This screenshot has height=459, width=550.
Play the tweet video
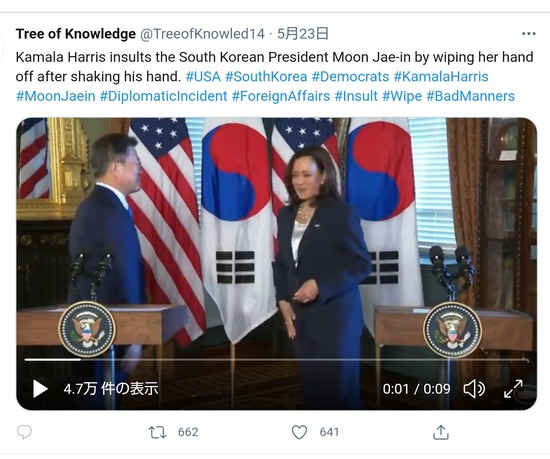coord(40,389)
